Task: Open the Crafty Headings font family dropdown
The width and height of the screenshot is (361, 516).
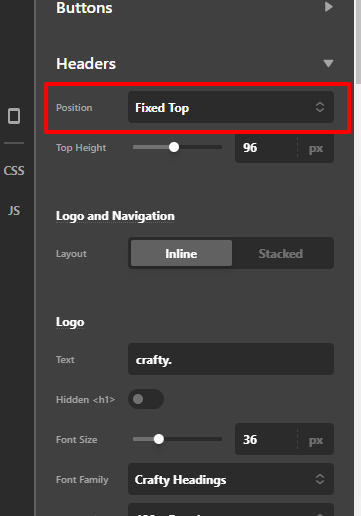Action: pos(231,479)
